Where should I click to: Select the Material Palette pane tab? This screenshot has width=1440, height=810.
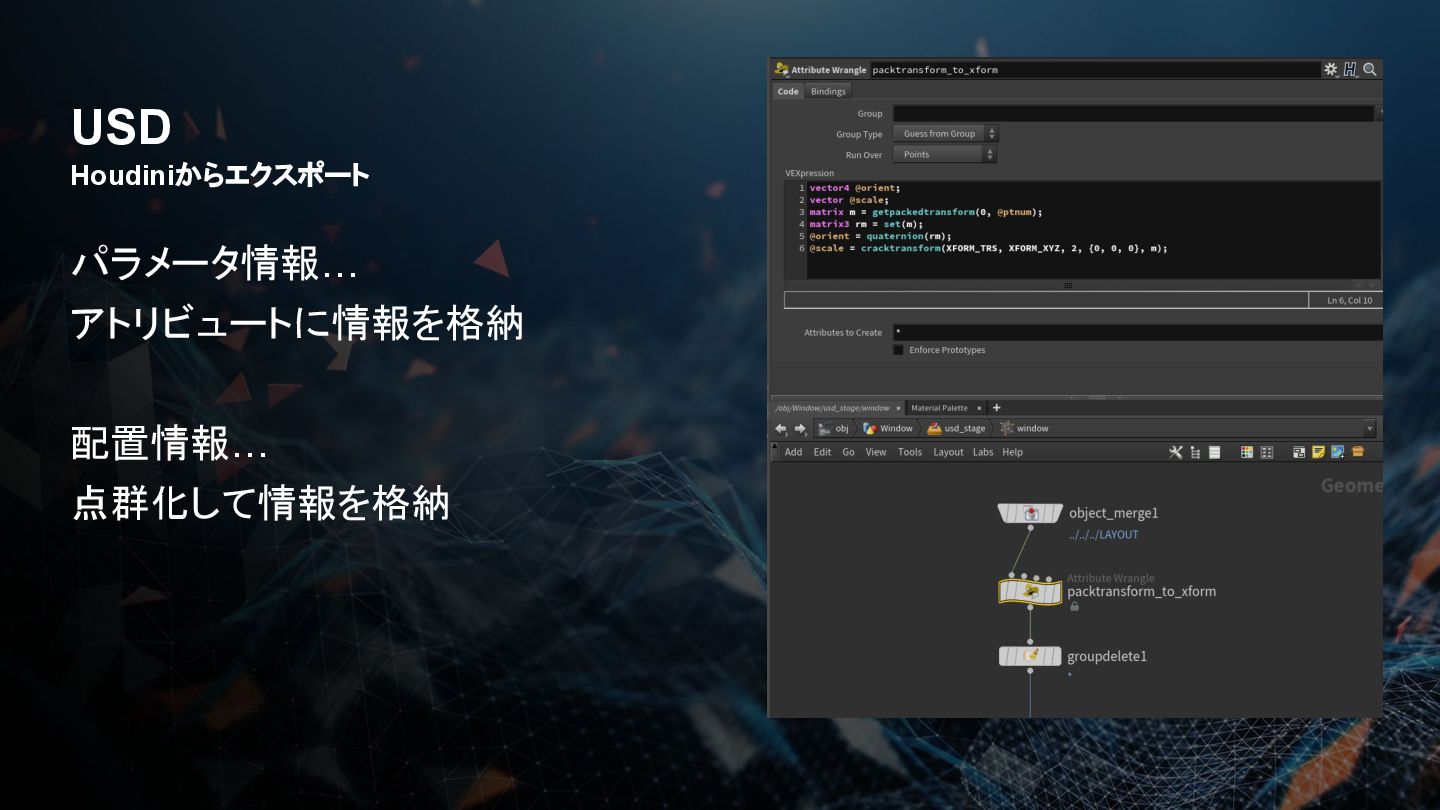(x=939, y=408)
